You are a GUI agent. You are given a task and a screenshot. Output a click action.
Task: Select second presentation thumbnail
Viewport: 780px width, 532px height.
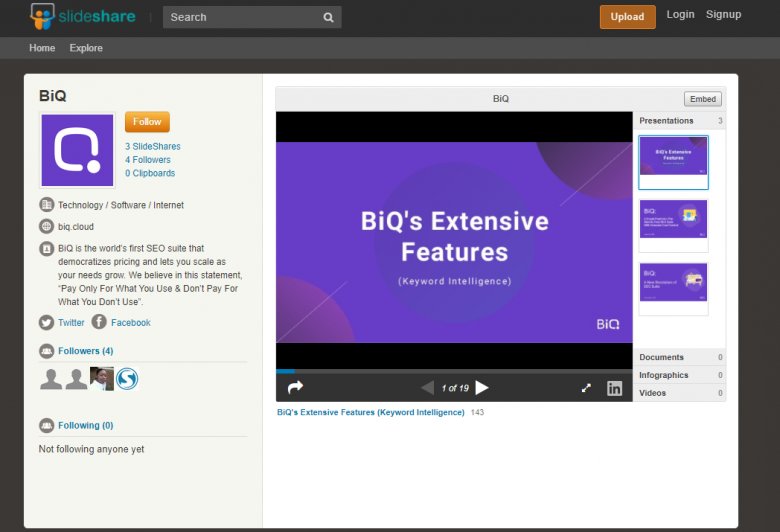(x=674, y=225)
